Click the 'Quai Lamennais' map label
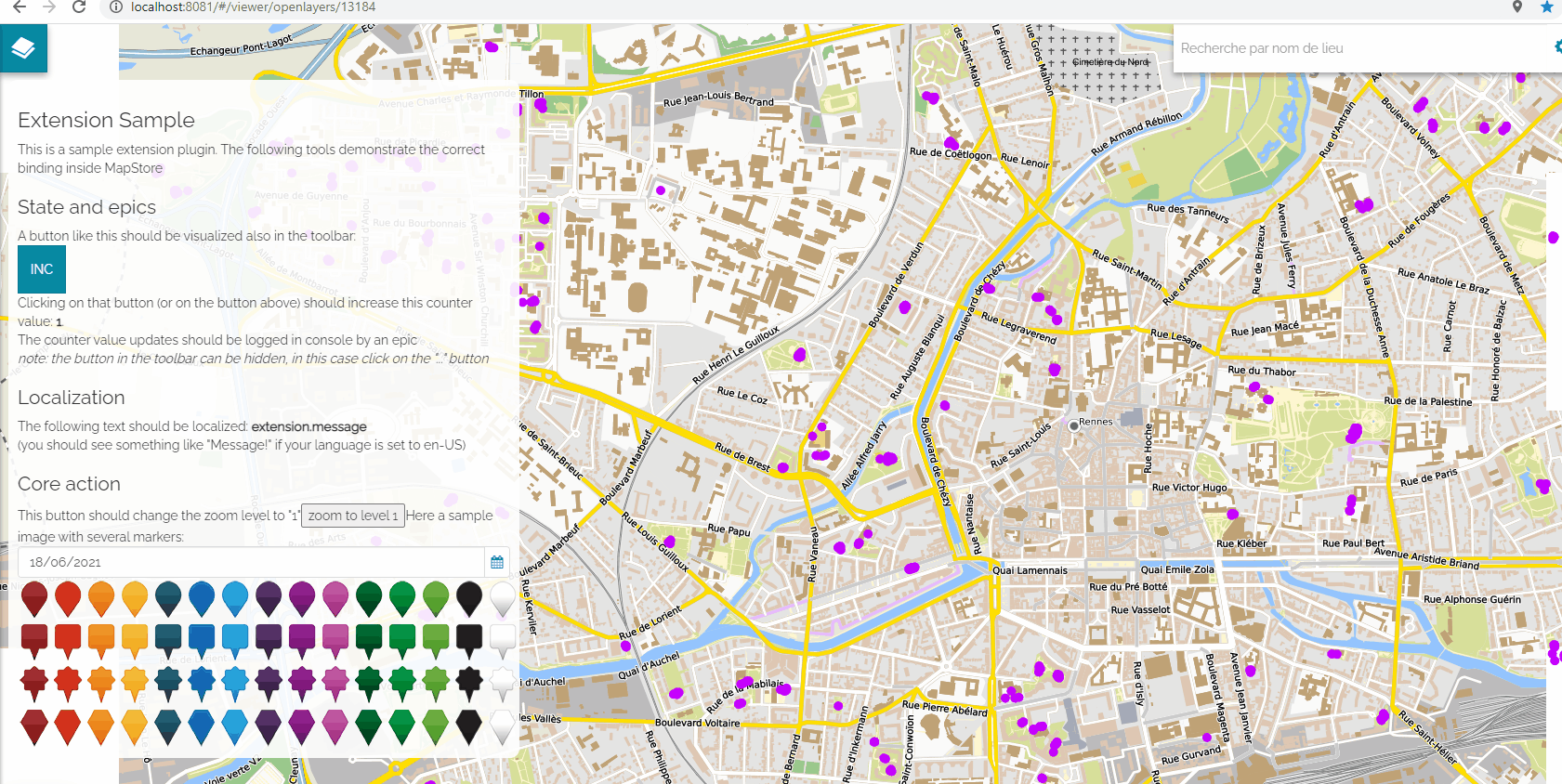Viewport: 1562px width, 784px height. point(1030,570)
